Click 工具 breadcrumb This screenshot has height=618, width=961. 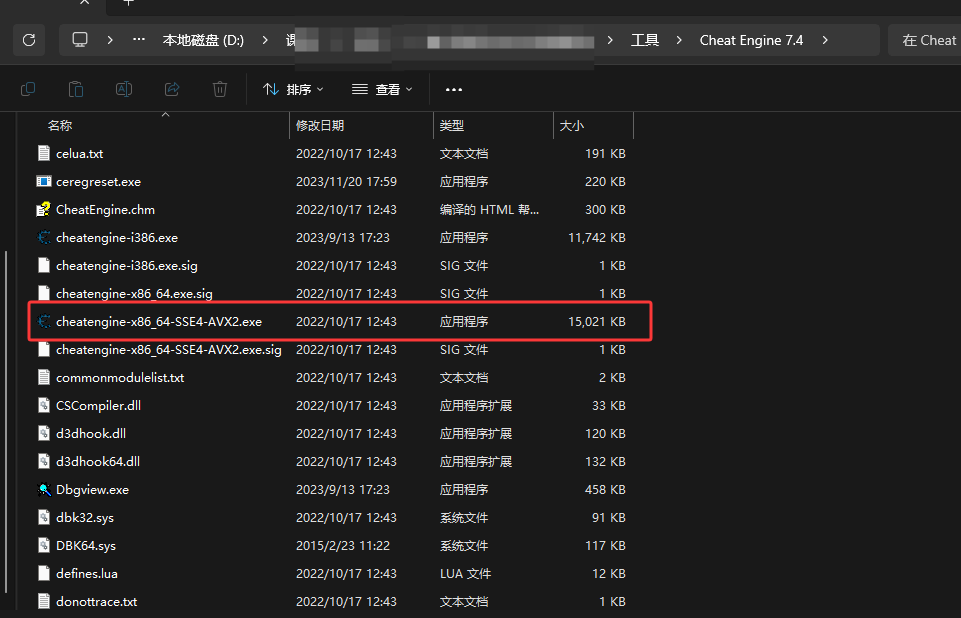645,40
